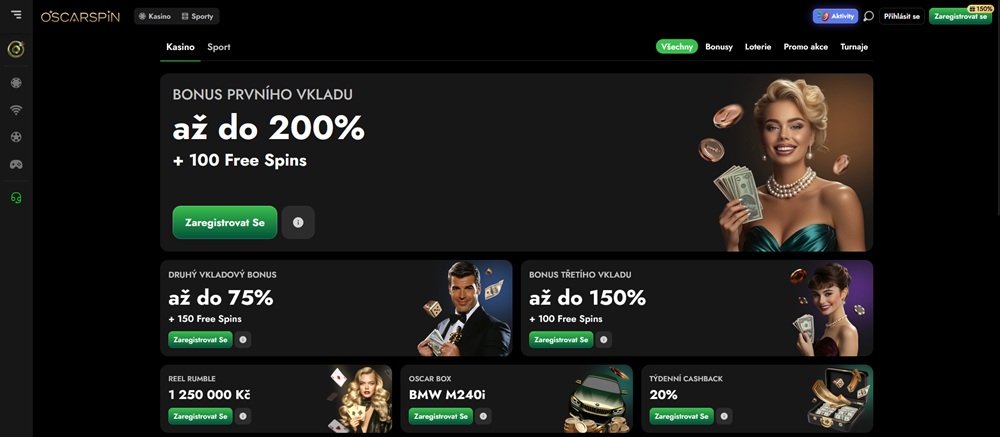1000x437 pixels.
Task: Open the Loterie filter
Action: tap(758, 47)
